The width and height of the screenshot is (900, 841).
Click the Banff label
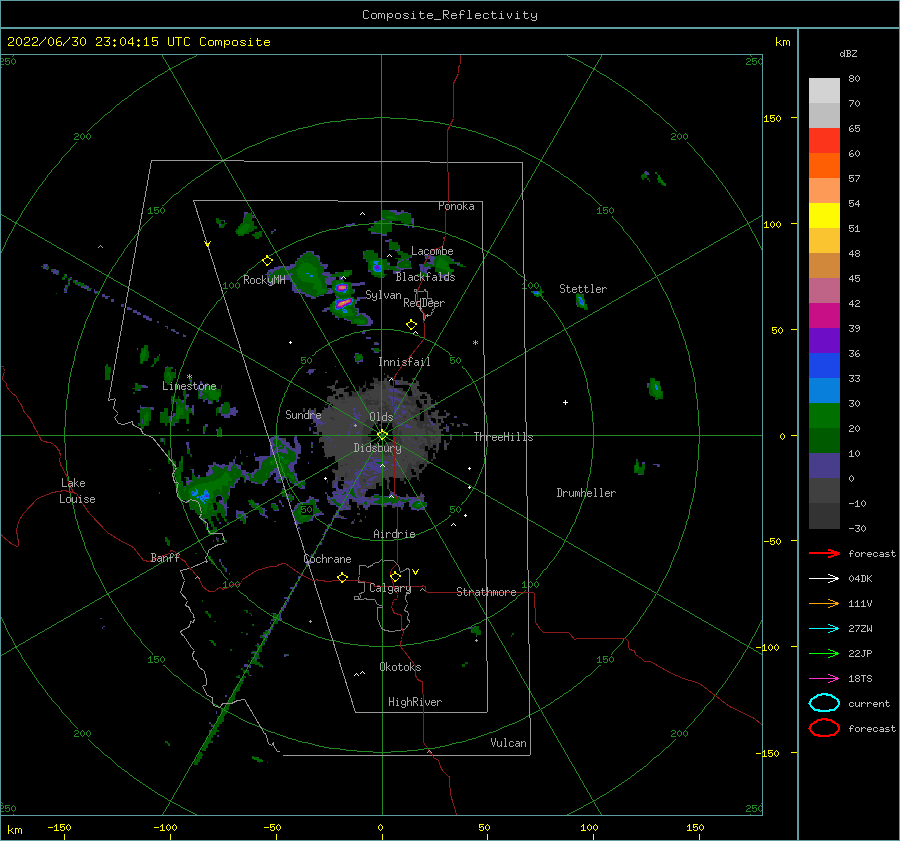[165, 557]
